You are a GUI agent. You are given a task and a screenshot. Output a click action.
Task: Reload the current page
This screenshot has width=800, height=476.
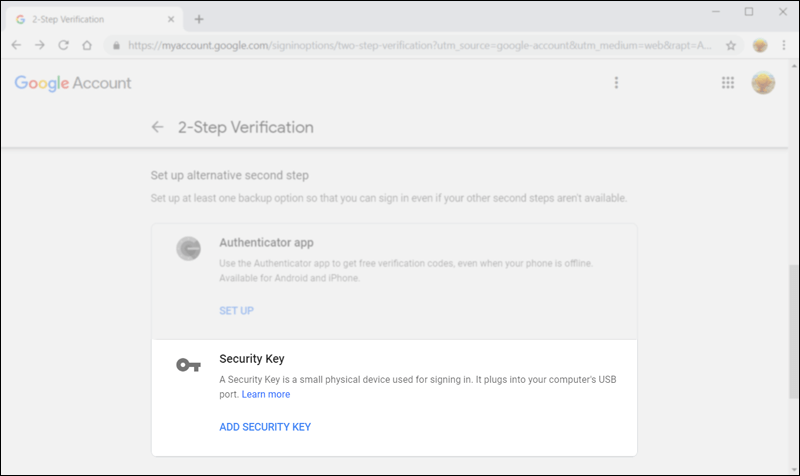(63, 45)
